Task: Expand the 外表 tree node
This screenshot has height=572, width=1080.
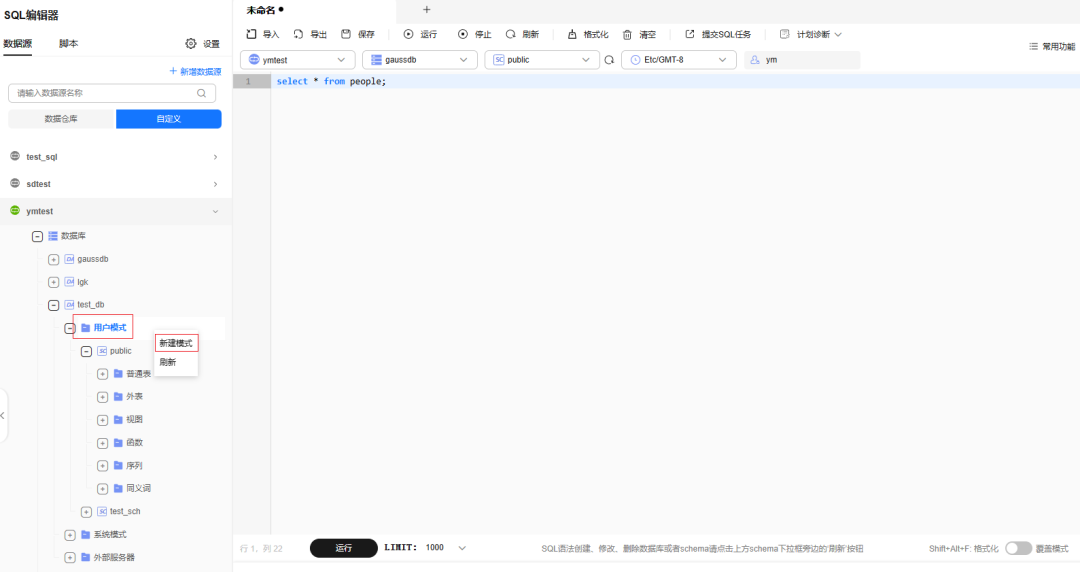Action: pyautogui.click(x=102, y=397)
